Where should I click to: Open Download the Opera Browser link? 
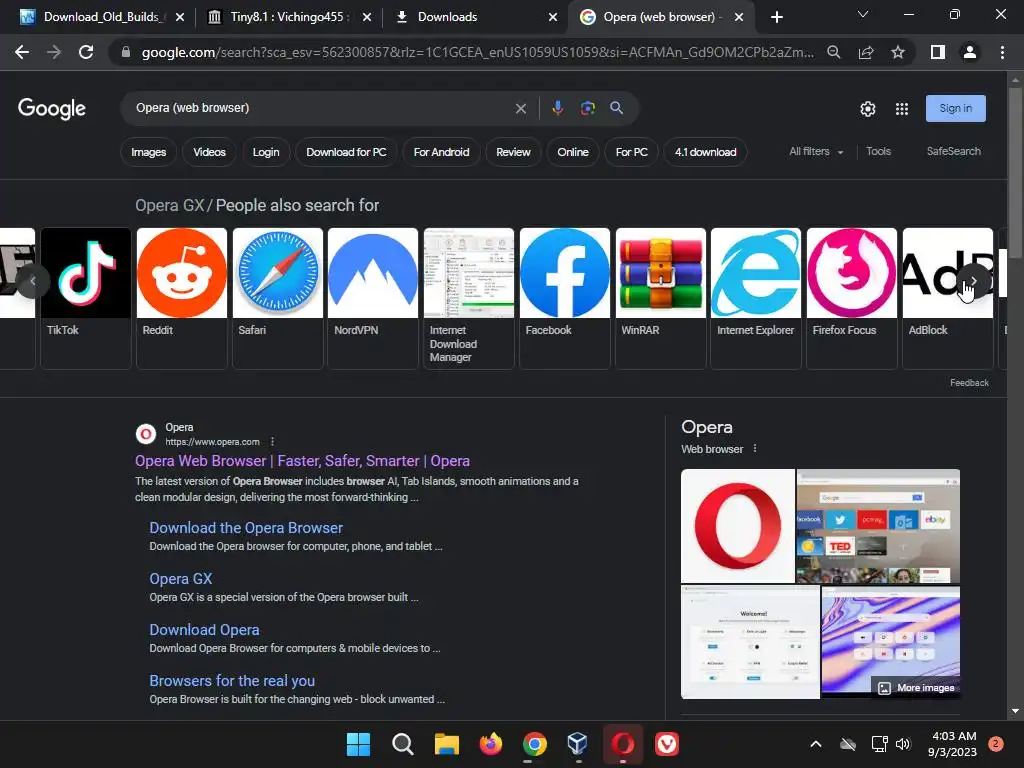point(246,528)
